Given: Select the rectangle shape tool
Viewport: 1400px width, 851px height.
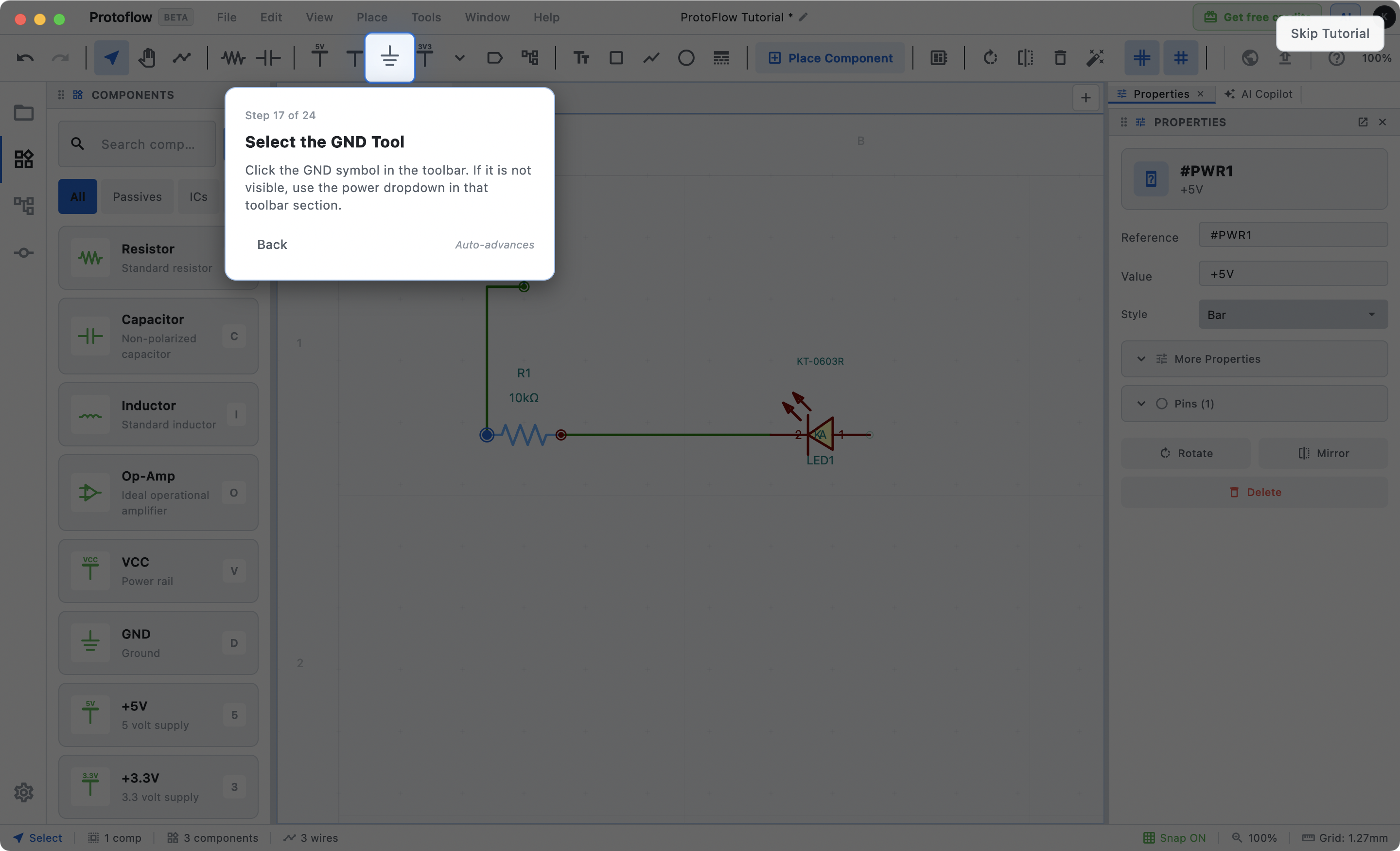Looking at the screenshot, I should tap(616, 57).
